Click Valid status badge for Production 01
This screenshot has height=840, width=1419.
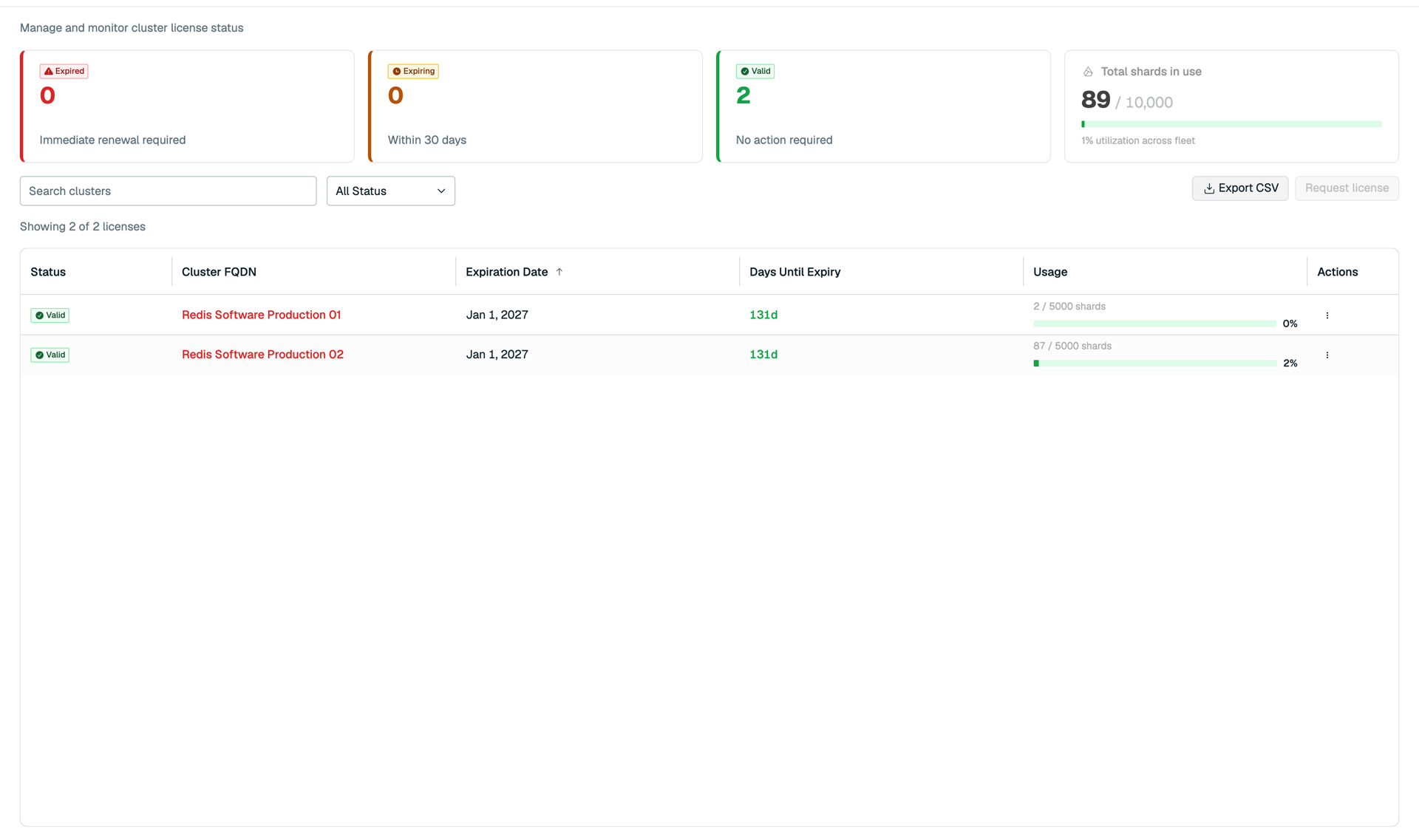(x=50, y=315)
